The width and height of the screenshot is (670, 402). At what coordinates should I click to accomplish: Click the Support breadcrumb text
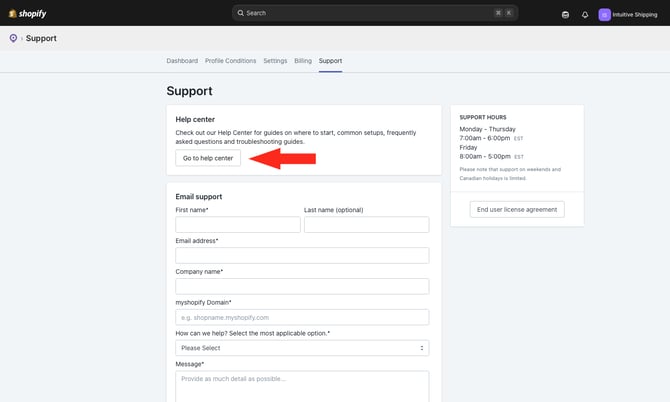(x=41, y=38)
